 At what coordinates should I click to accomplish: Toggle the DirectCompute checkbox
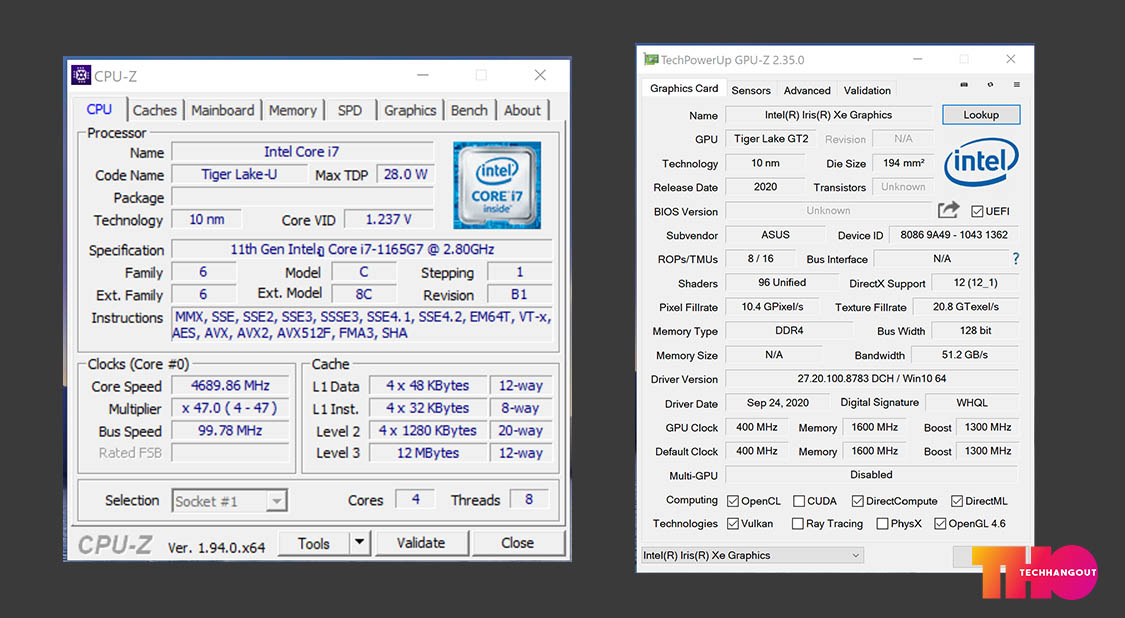click(857, 501)
